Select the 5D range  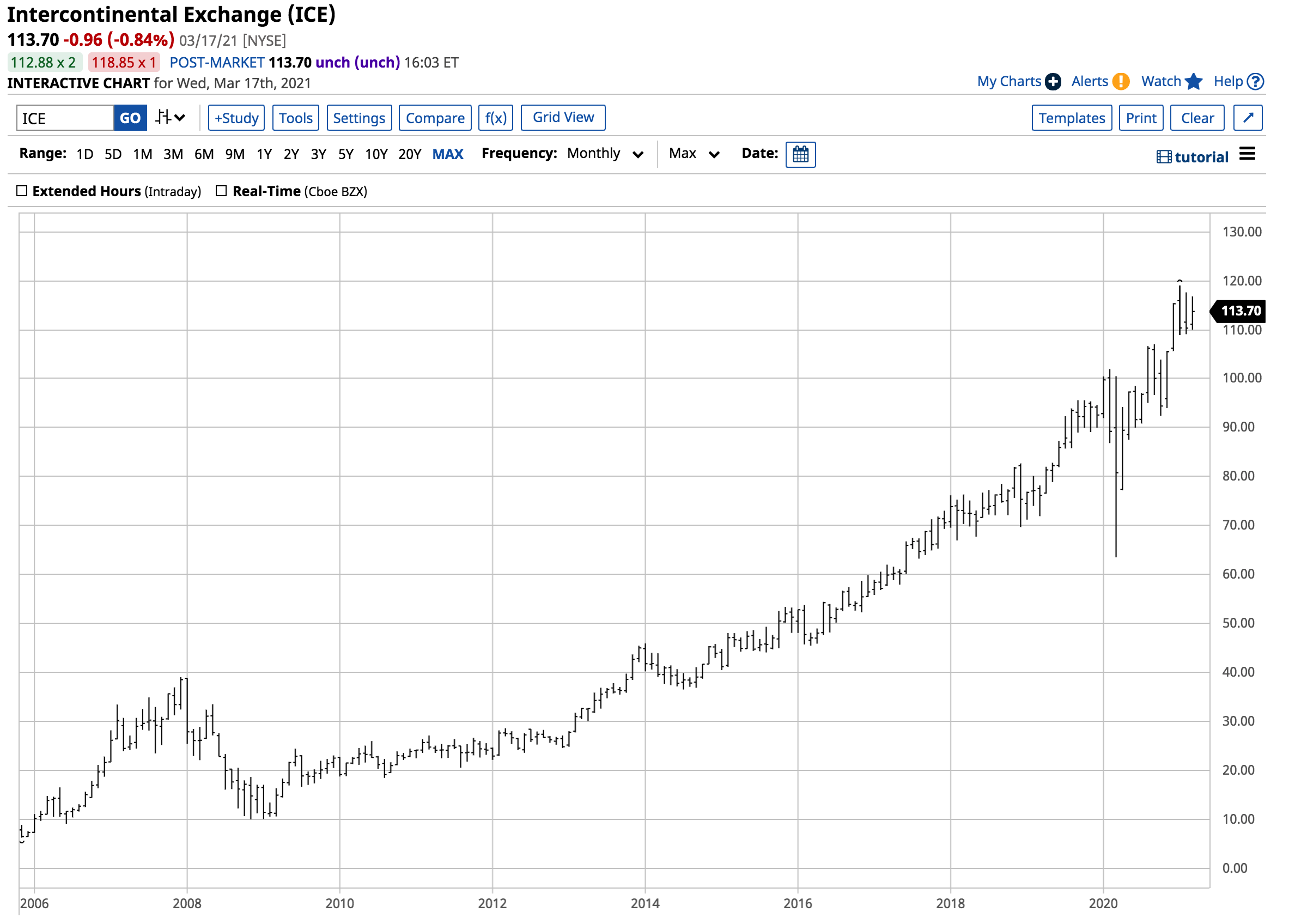click(113, 154)
